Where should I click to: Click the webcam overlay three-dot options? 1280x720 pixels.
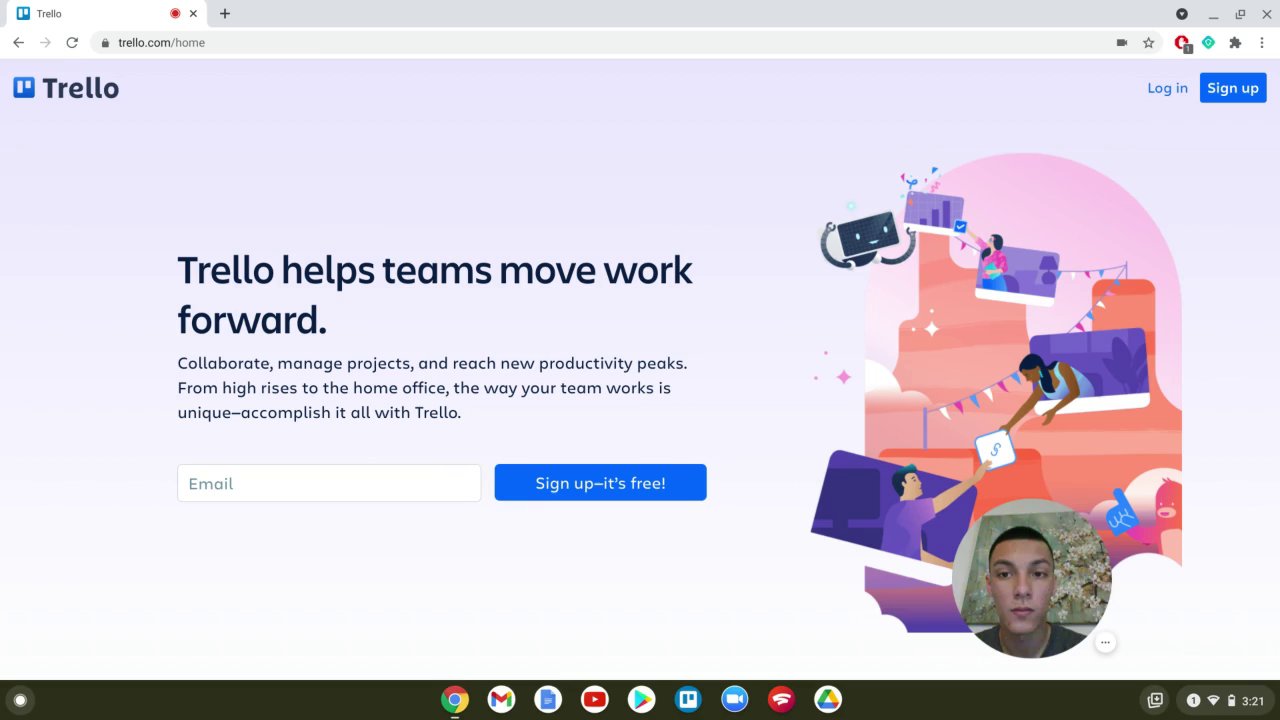(1105, 642)
